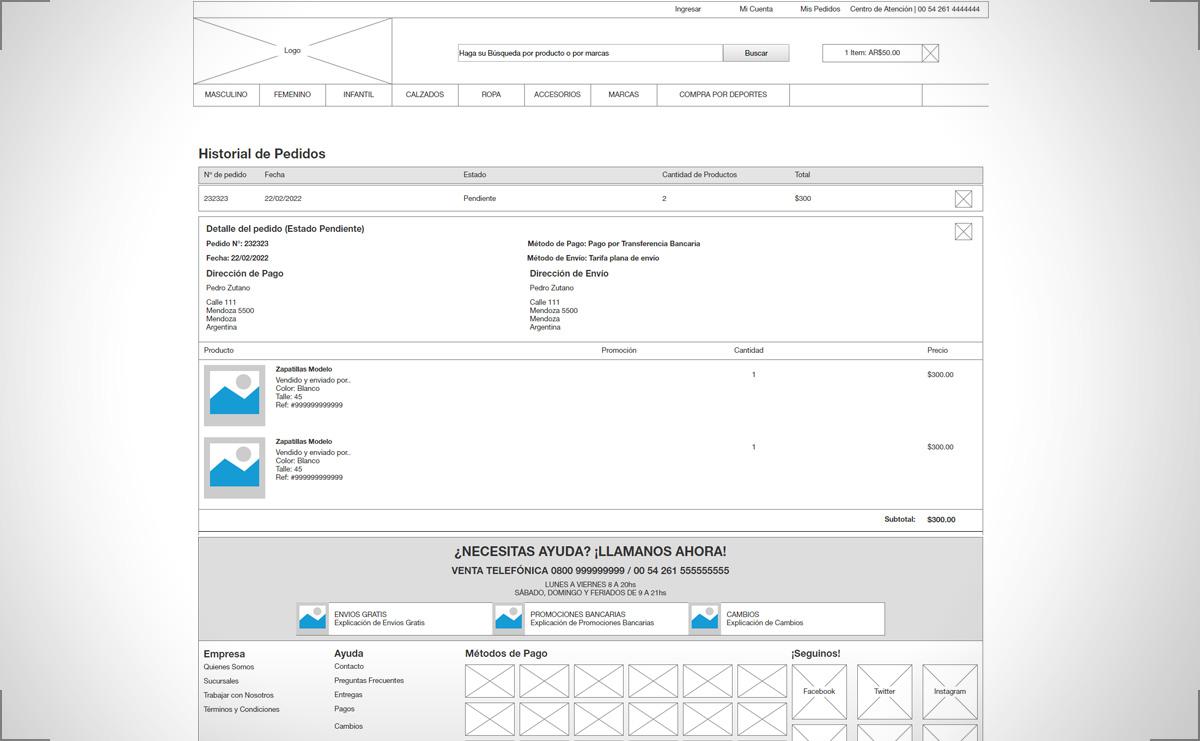Click the Promociones Bancarias image icon
Image resolution: width=1200 pixels, height=741 pixels.
(509, 619)
